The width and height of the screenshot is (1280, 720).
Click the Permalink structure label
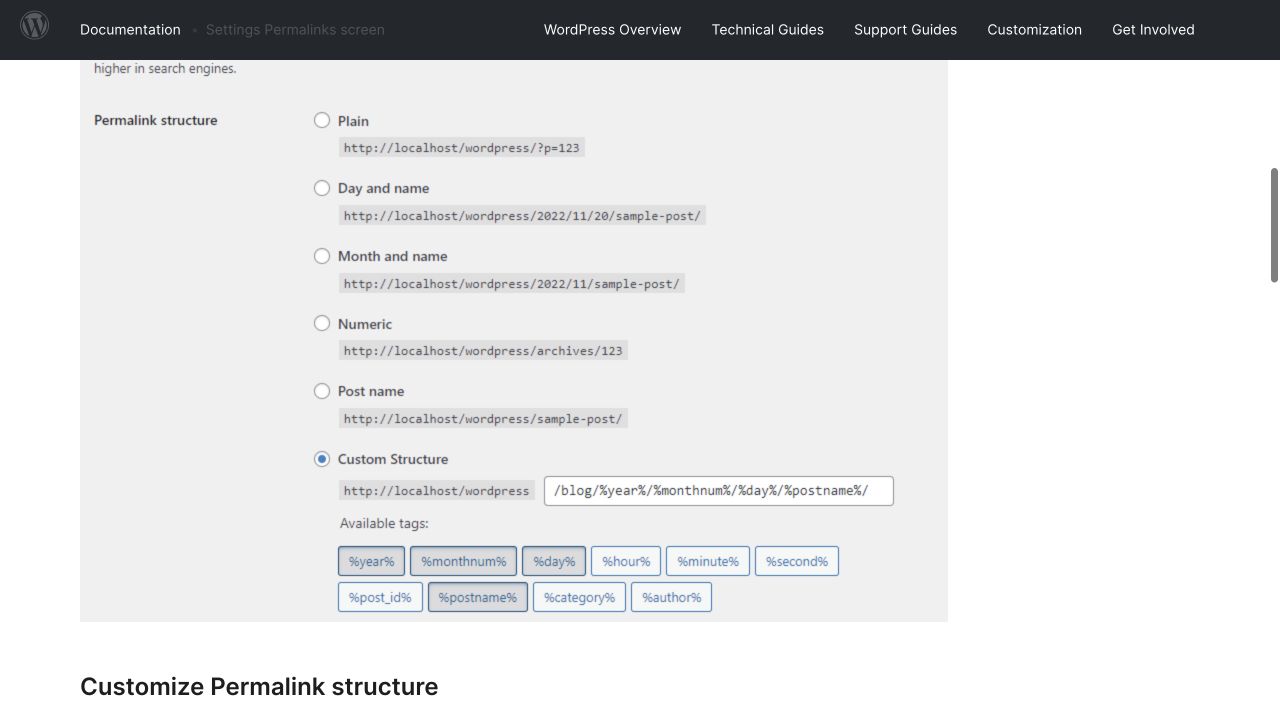pyautogui.click(x=155, y=120)
